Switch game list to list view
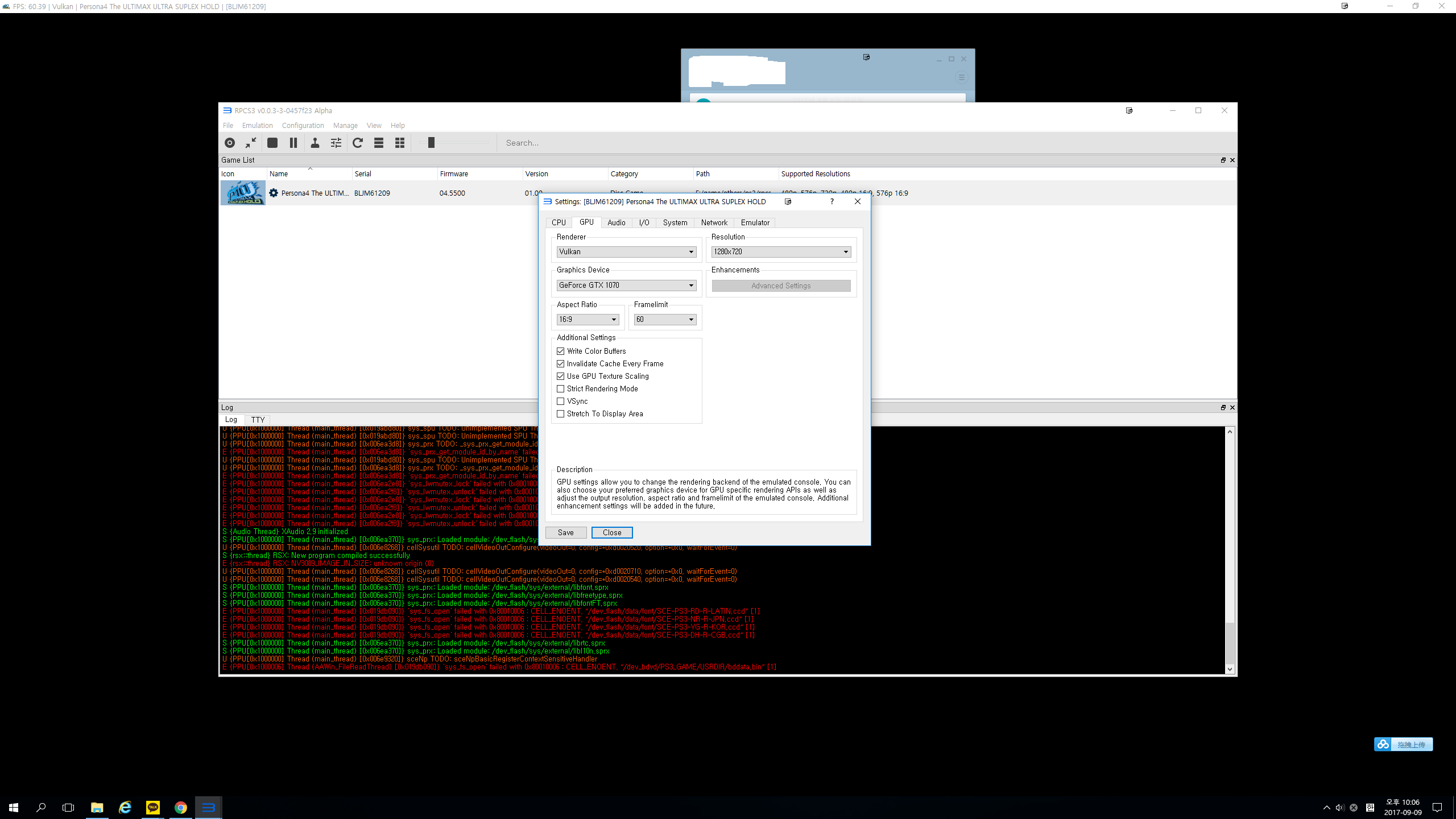This screenshot has width=1456, height=819. click(x=379, y=143)
